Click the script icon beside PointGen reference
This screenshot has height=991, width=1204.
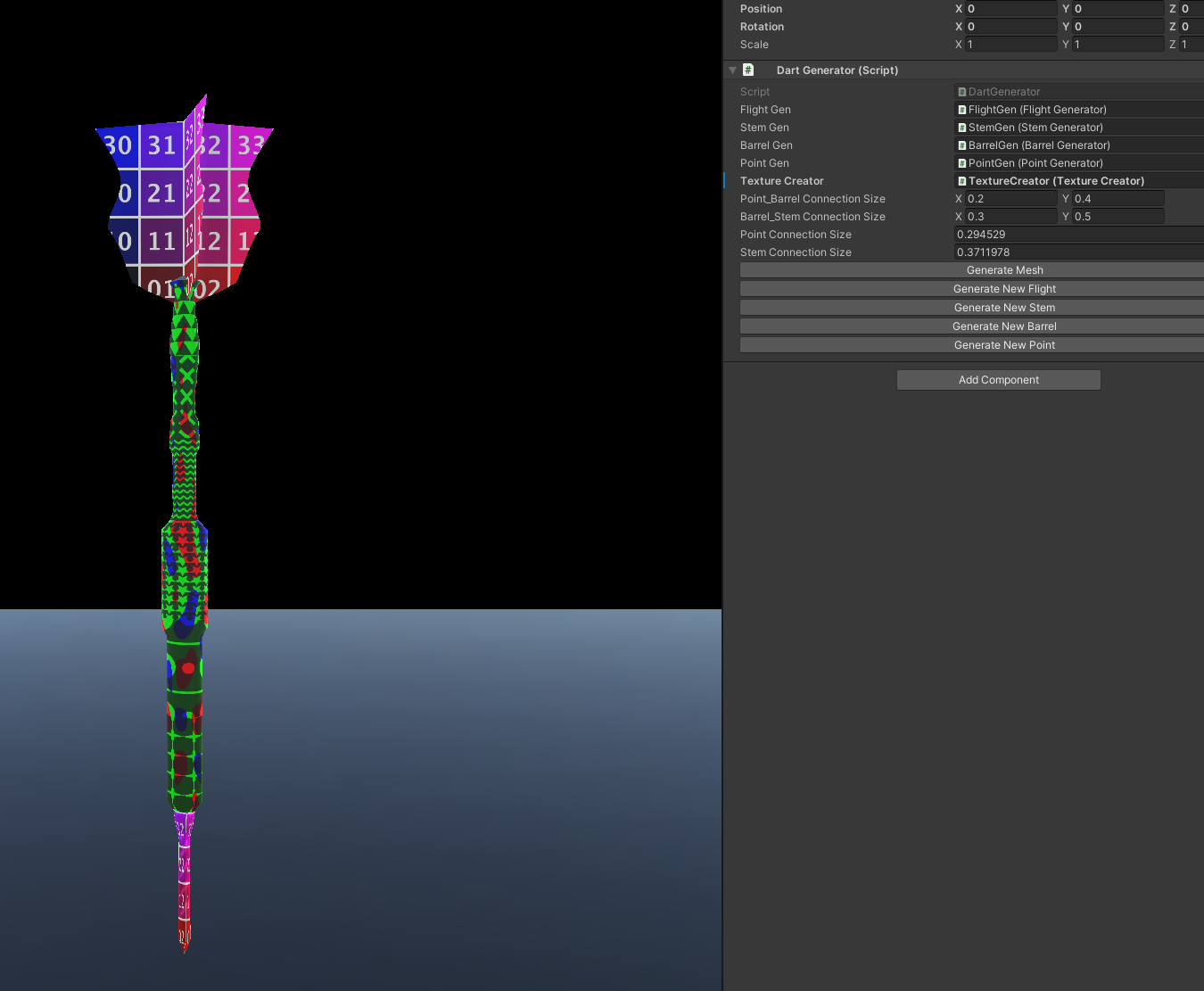(961, 162)
